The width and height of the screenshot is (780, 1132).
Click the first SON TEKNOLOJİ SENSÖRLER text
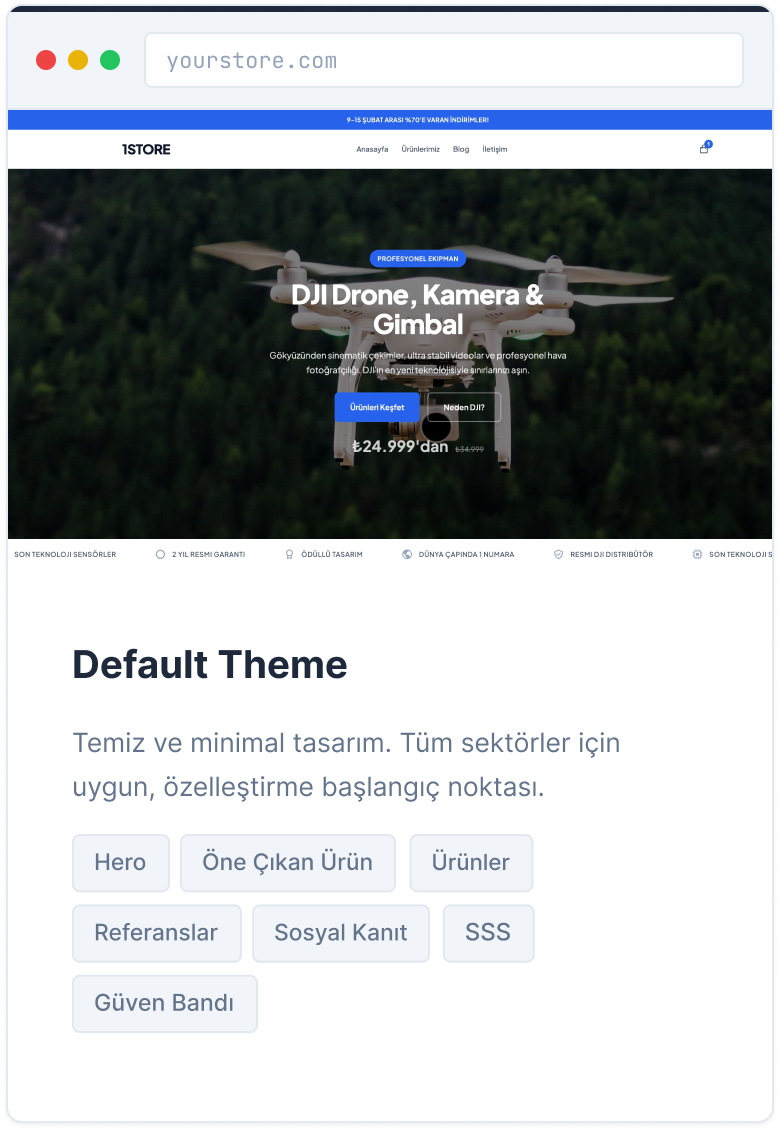[65, 554]
